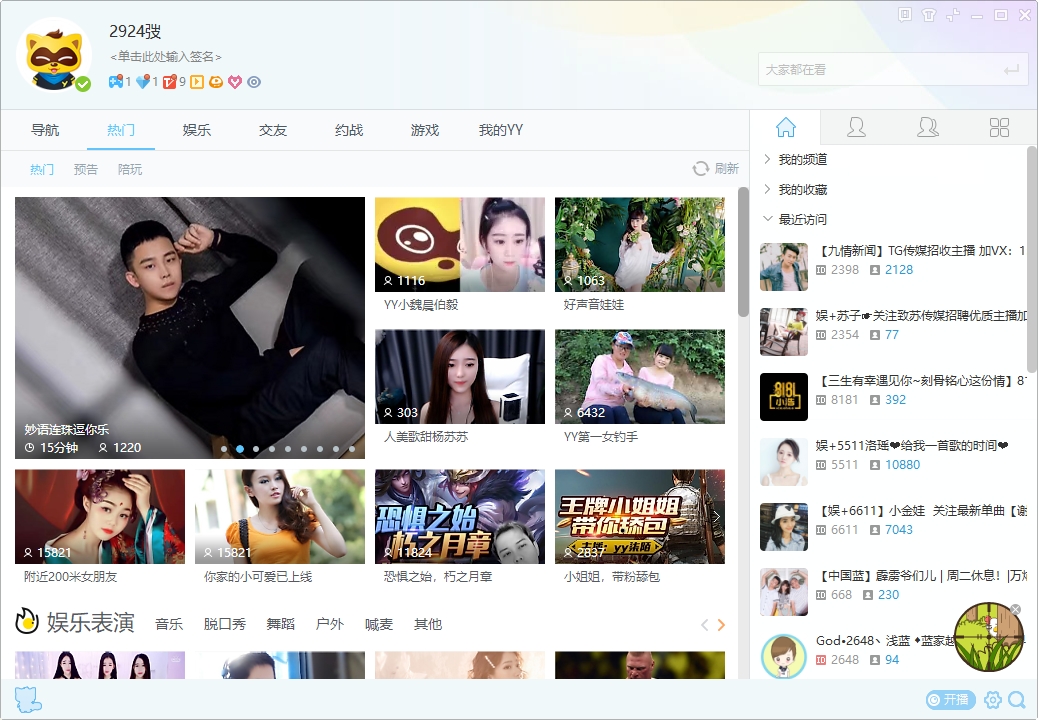Open the orange mascot face badge icon
This screenshot has height=720, width=1038.
tap(216, 81)
